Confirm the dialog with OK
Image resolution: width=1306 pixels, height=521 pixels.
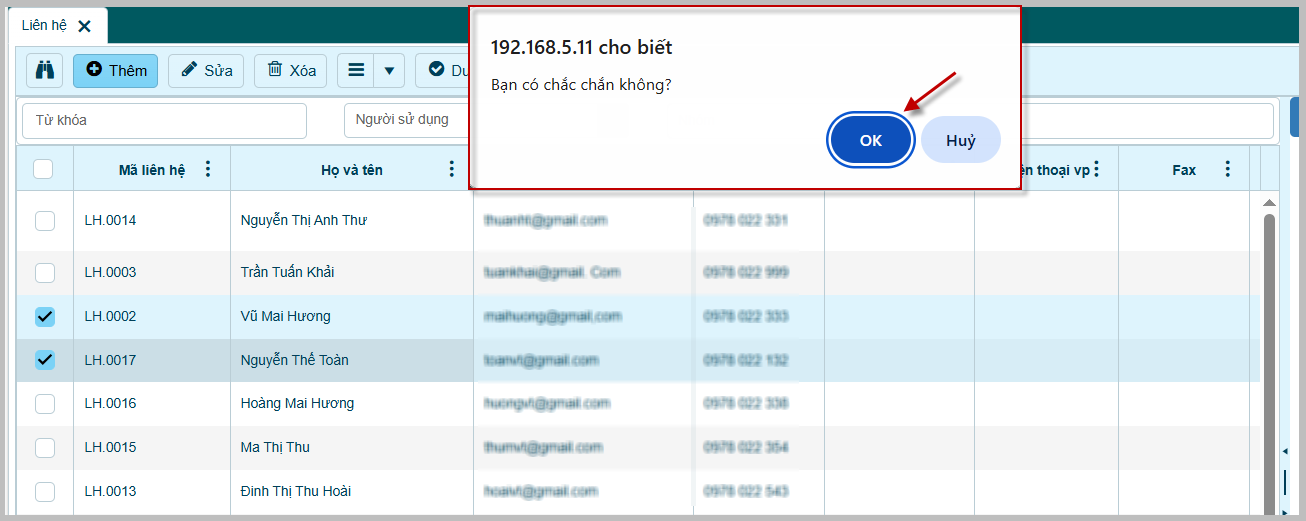click(870, 140)
